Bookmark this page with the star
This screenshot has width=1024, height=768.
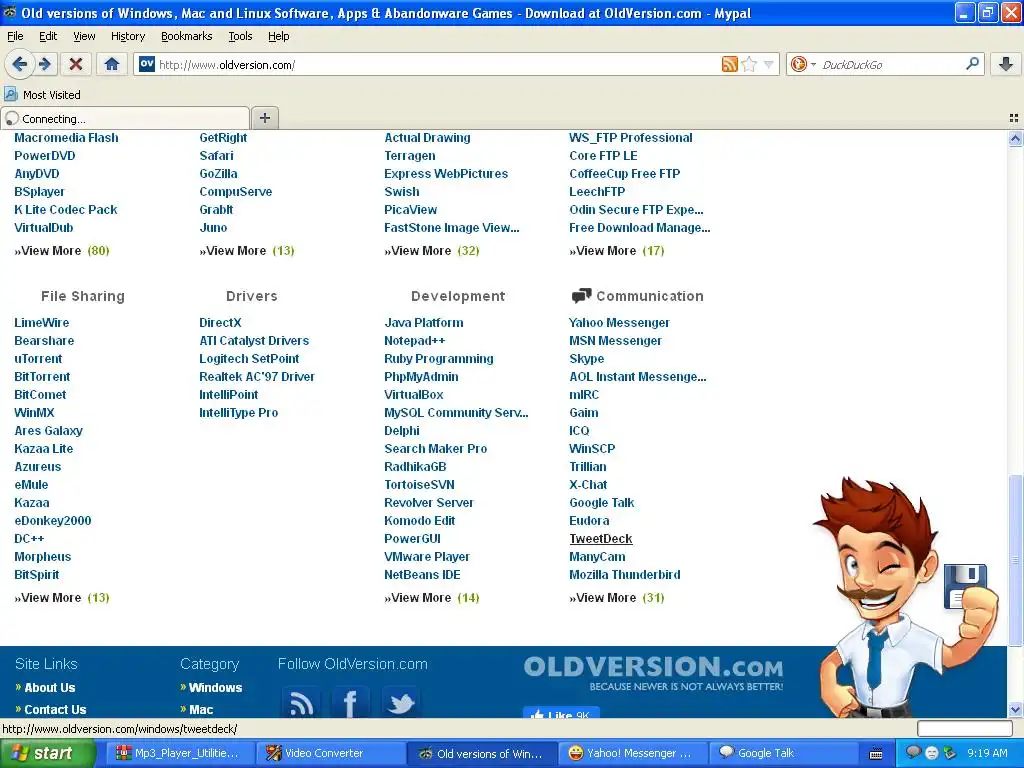tap(749, 64)
